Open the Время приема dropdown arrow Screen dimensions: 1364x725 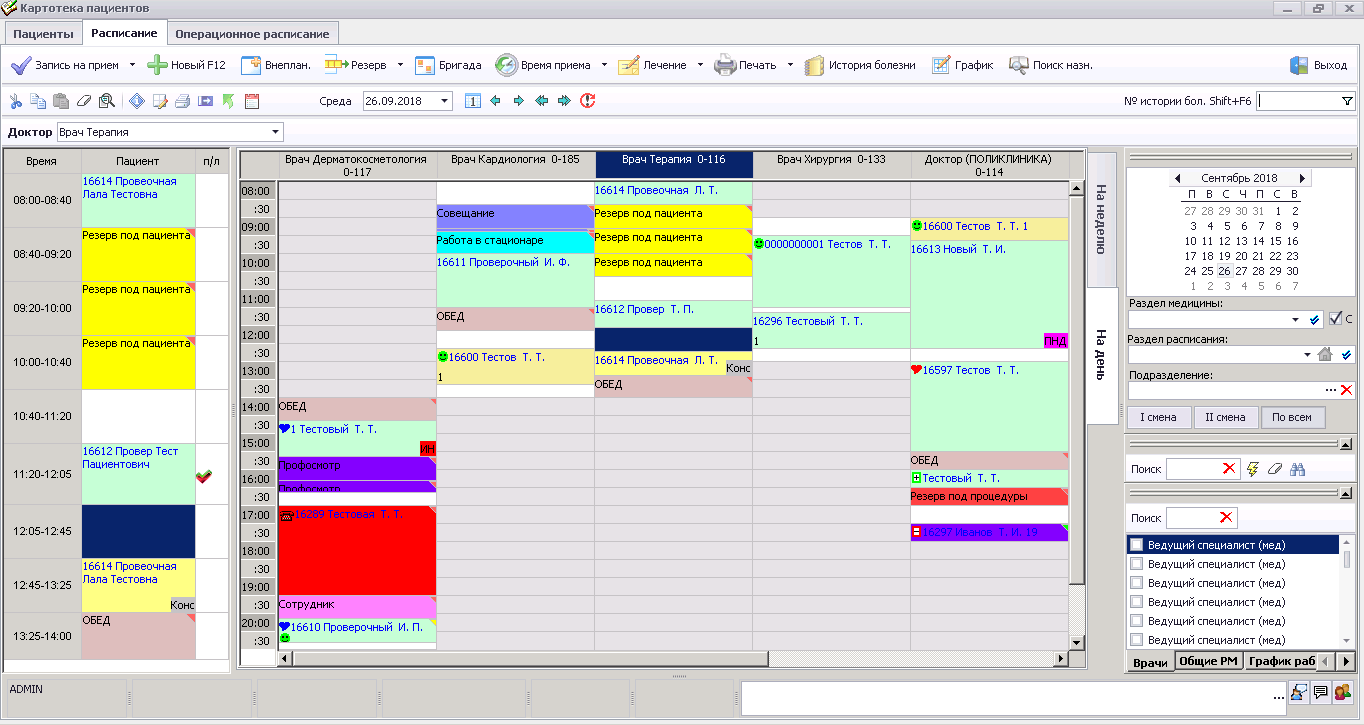click(x=604, y=65)
